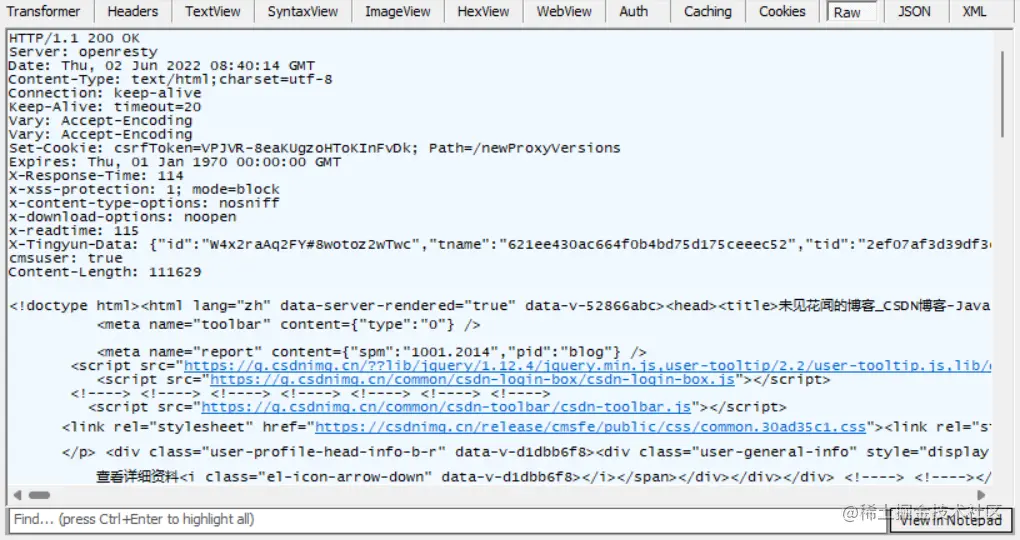Click the horizontal scrollbar left arrow
The width and height of the screenshot is (1020, 540).
pos(18,495)
